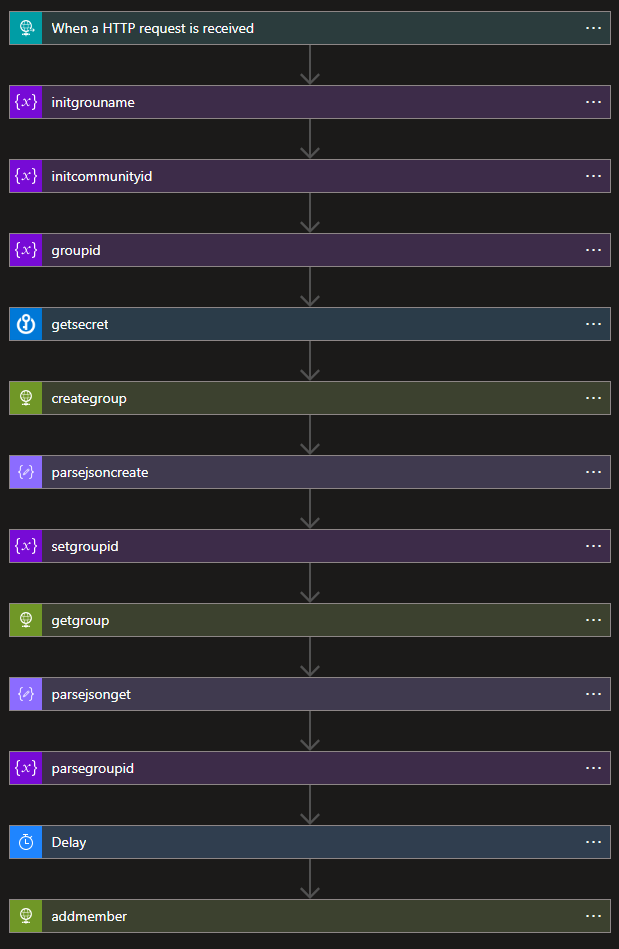The image size is (619, 949).
Task: Expand the setgroupid step
Action: pyautogui.click(x=300, y=546)
